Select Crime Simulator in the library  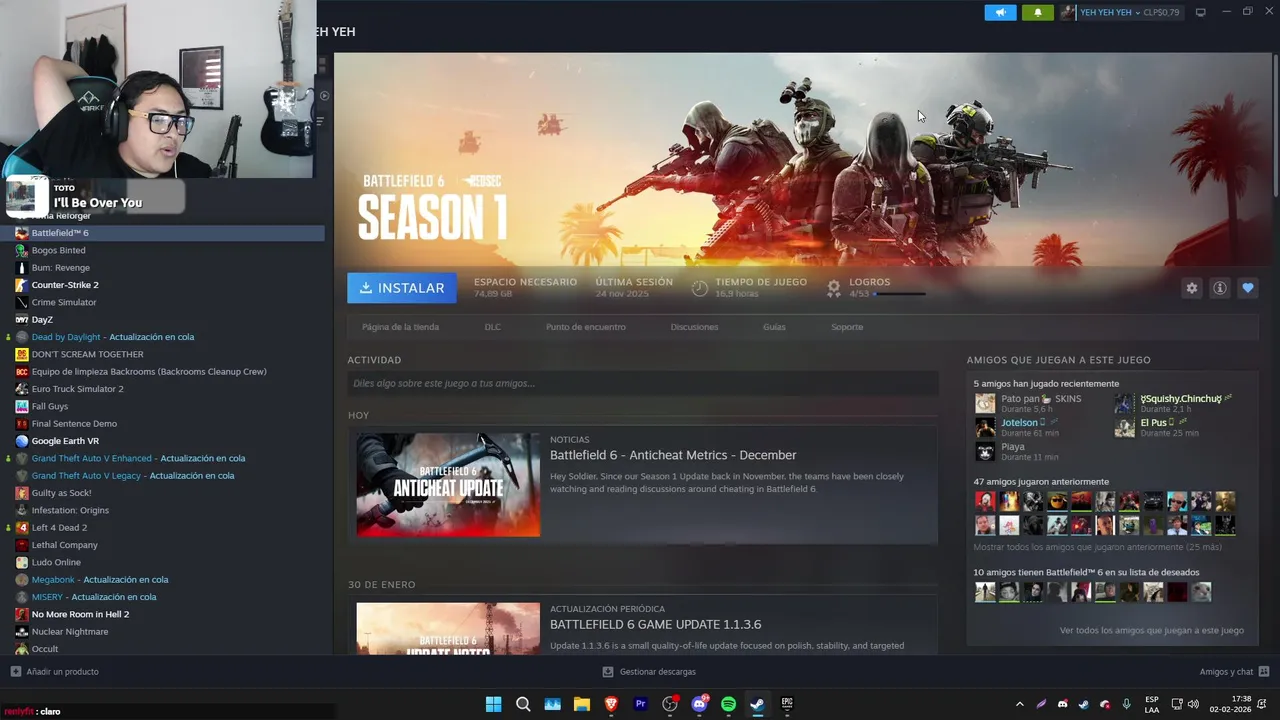[162, 302]
